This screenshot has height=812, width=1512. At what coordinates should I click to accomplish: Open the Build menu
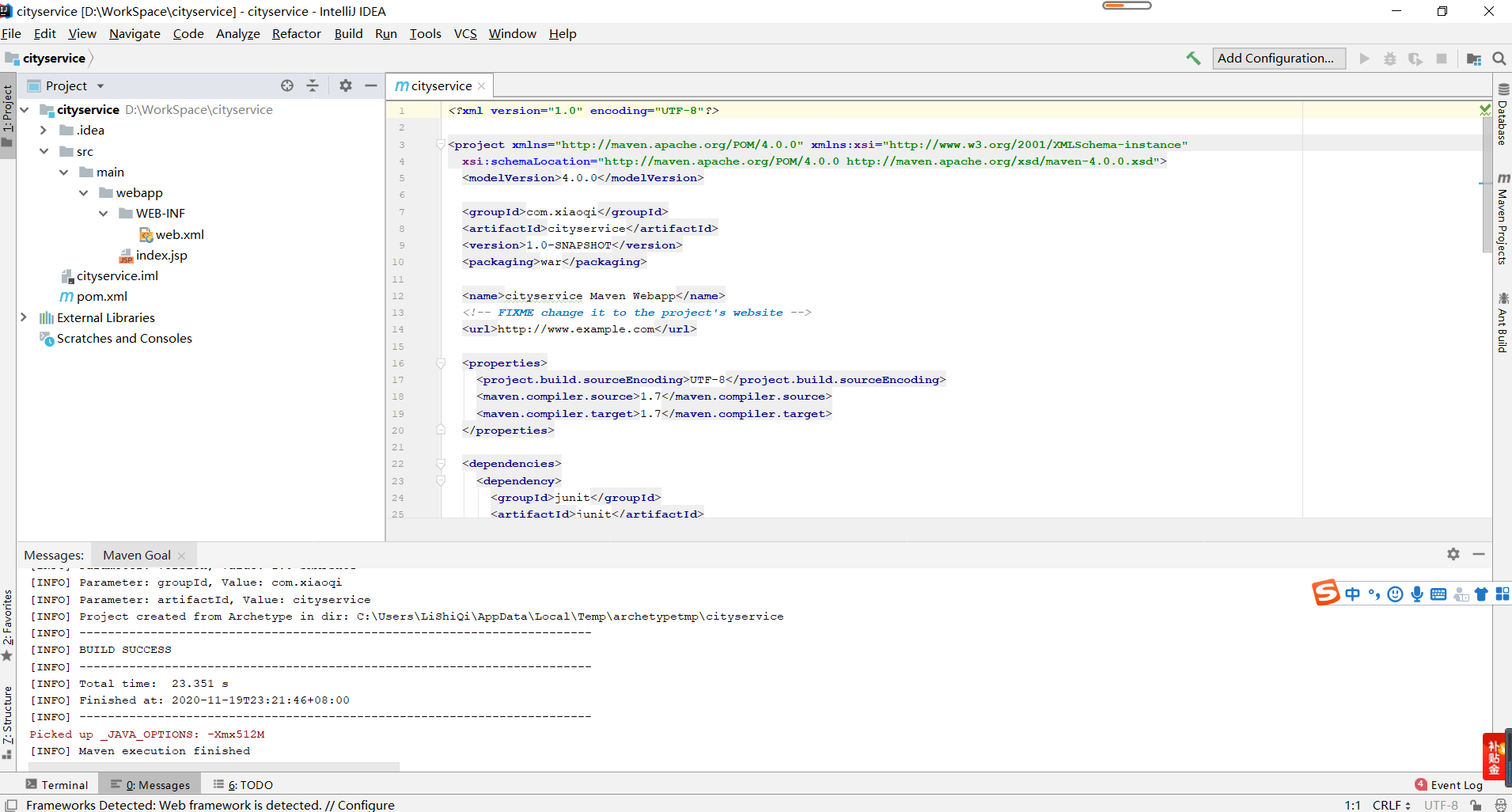[x=348, y=33]
